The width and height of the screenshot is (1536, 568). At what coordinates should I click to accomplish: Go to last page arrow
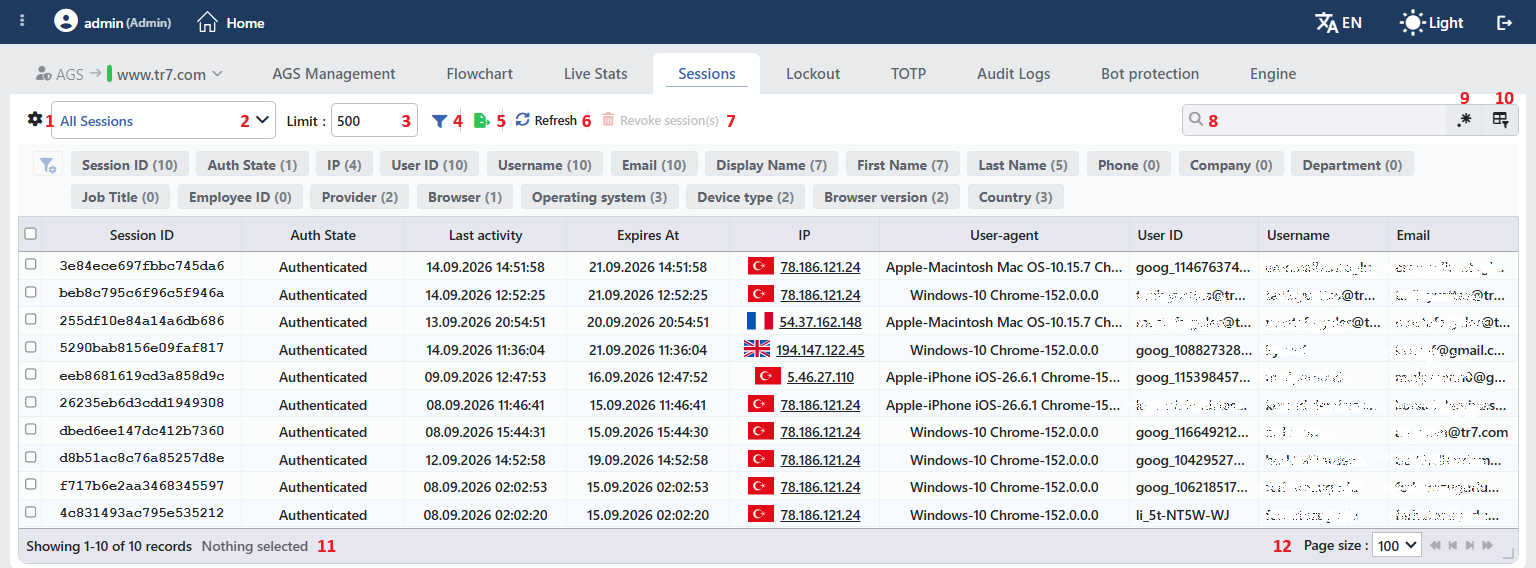[1487, 545]
